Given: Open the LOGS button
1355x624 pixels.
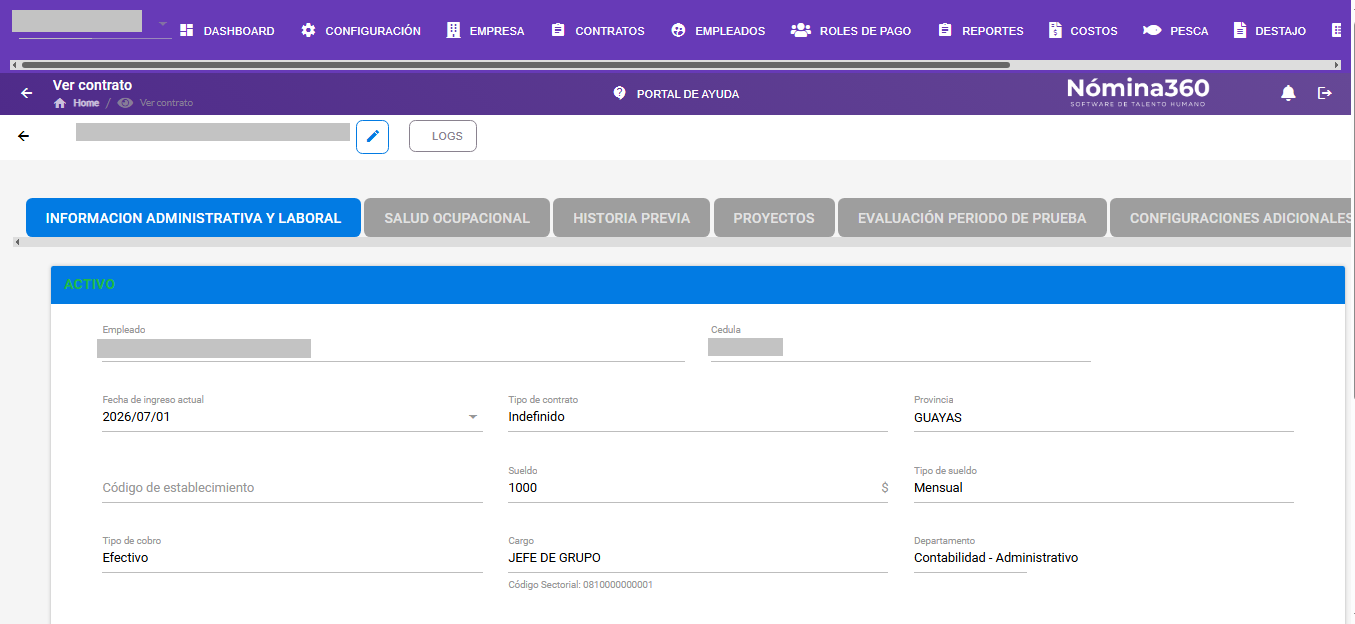Looking at the screenshot, I should [x=443, y=136].
